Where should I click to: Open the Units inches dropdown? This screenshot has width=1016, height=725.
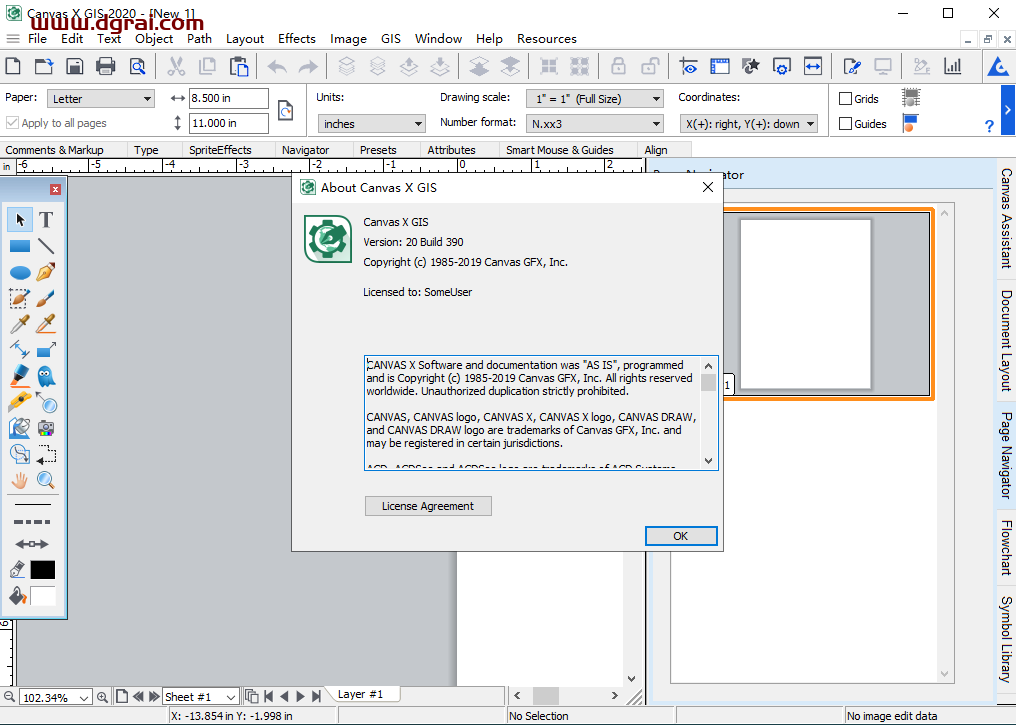(371, 123)
